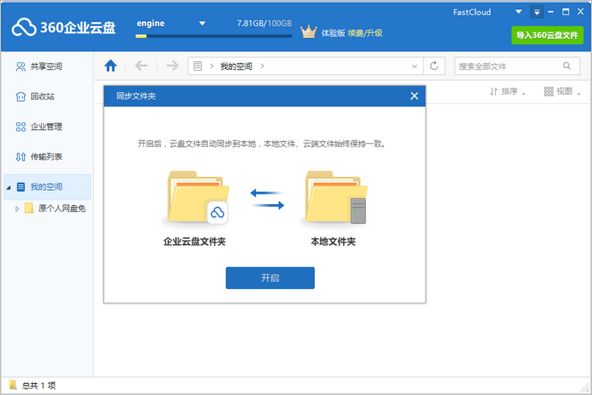Navigate forward with the right arrow

point(172,66)
